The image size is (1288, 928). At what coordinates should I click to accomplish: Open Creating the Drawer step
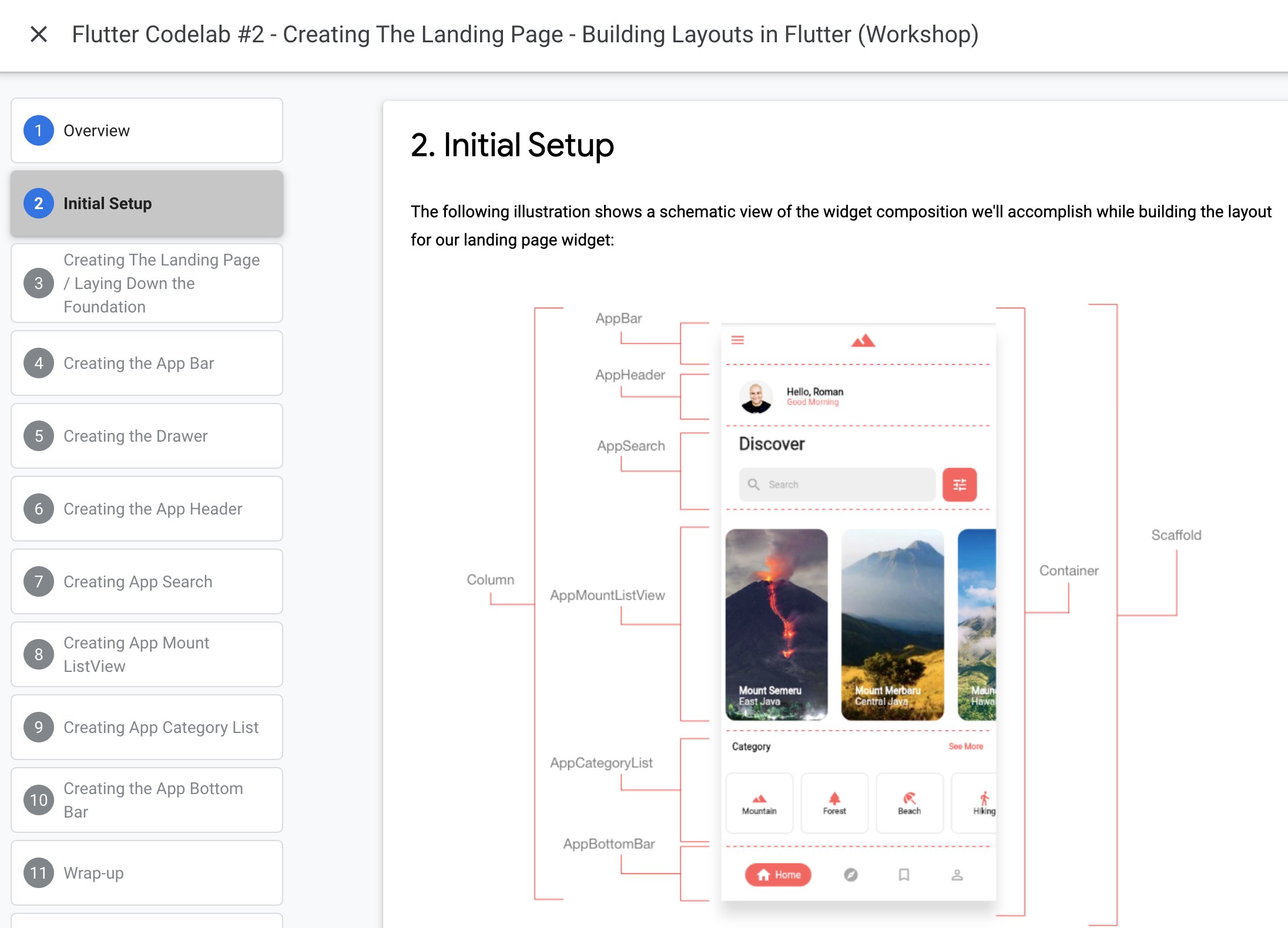coord(147,436)
